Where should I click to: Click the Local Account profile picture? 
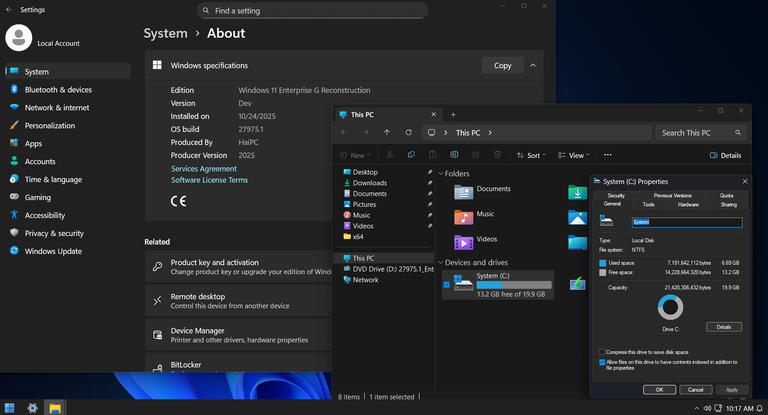19,38
